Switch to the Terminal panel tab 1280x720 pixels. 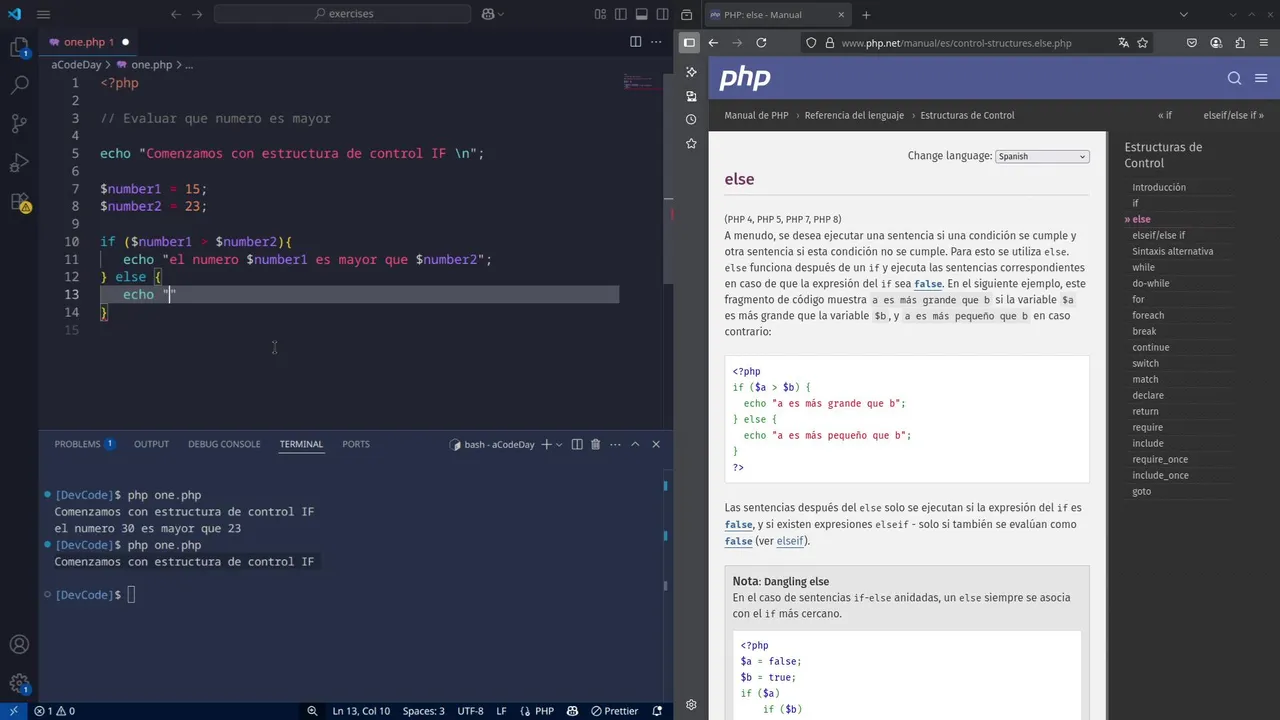pos(301,444)
